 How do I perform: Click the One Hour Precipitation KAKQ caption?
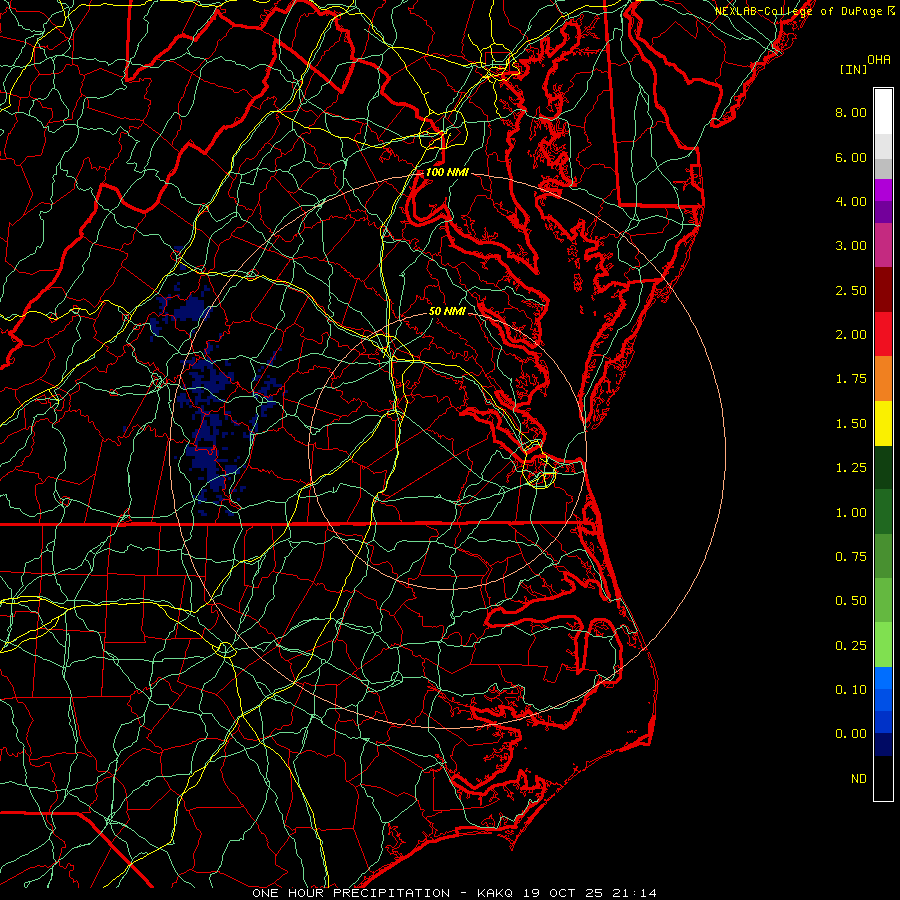pos(454,893)
